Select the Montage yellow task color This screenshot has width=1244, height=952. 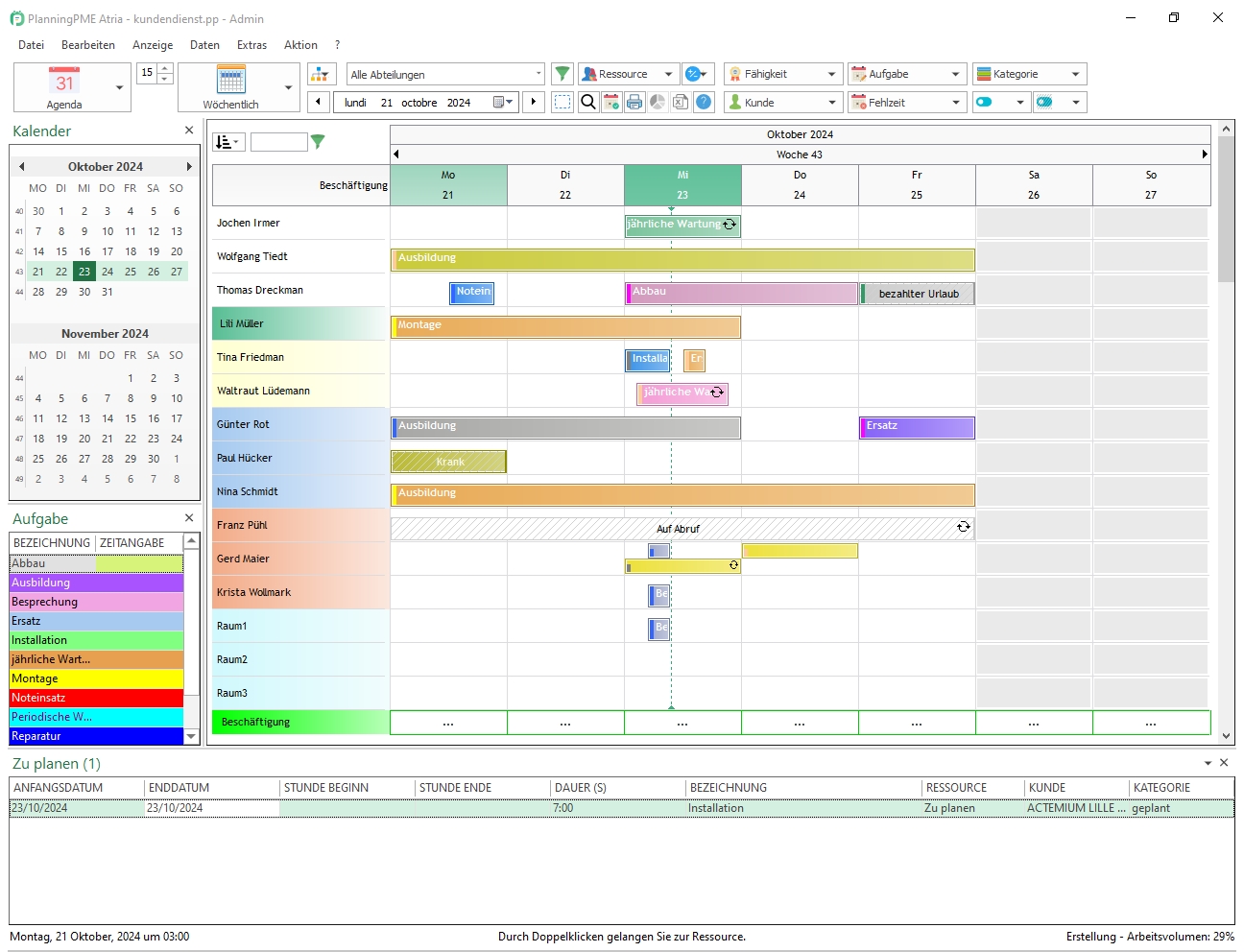(96, 678)
